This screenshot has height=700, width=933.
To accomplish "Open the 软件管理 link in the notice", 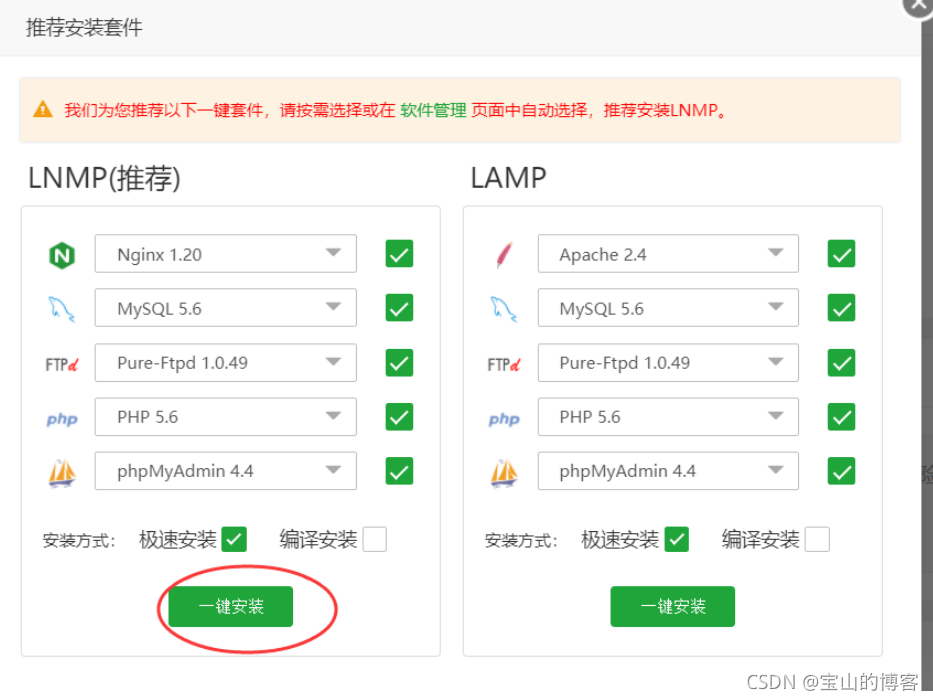I will (434, 110).
